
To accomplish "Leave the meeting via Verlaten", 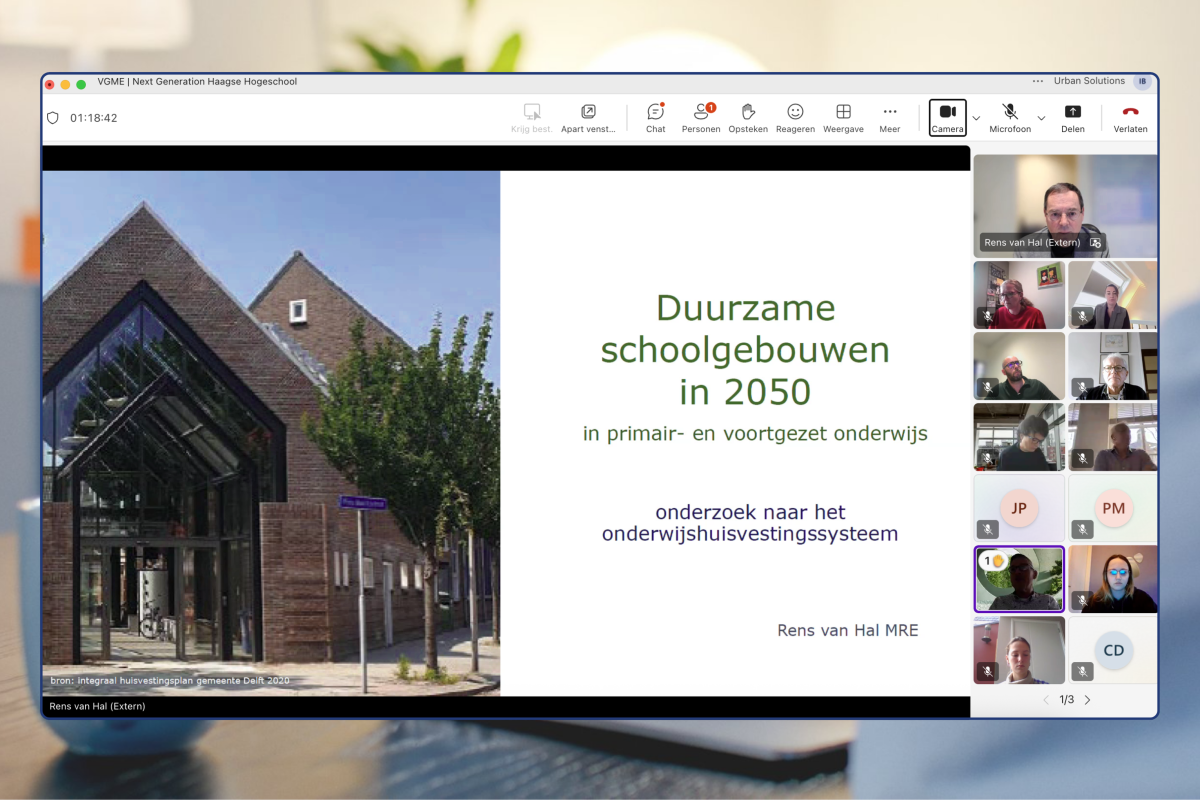I will click(1130, 117).
